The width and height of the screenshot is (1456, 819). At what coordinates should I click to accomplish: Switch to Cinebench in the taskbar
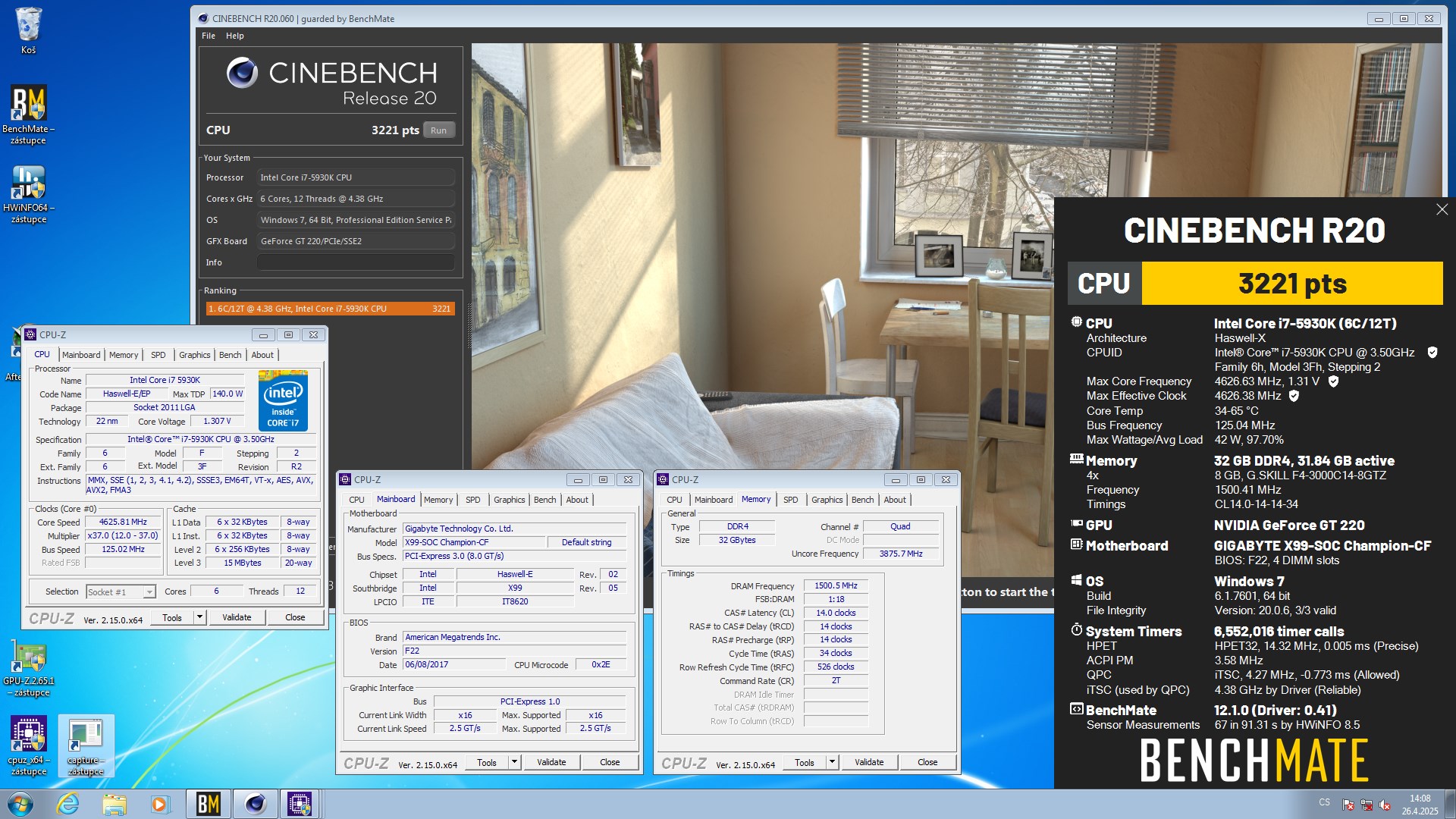click(x=255, y=804)
